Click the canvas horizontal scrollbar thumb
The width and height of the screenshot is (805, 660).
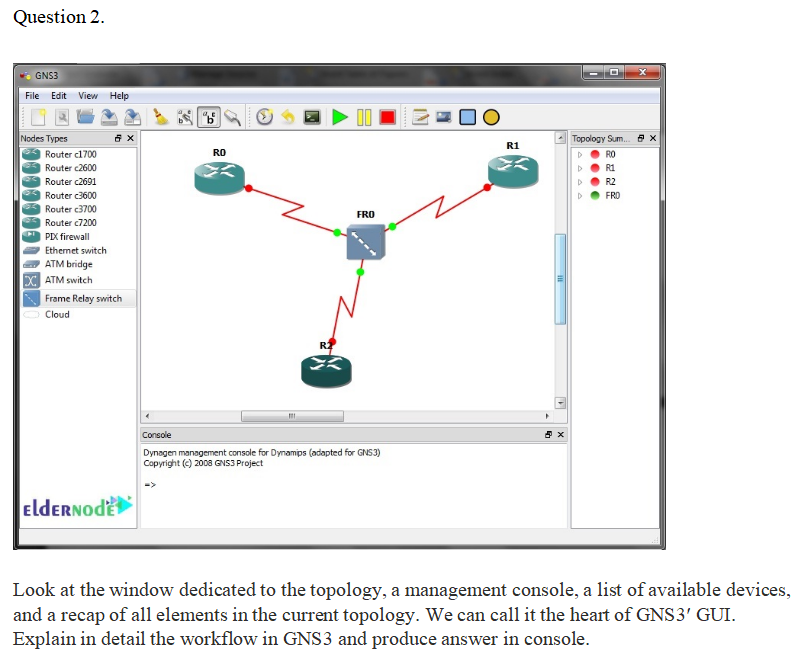point(292,416)
